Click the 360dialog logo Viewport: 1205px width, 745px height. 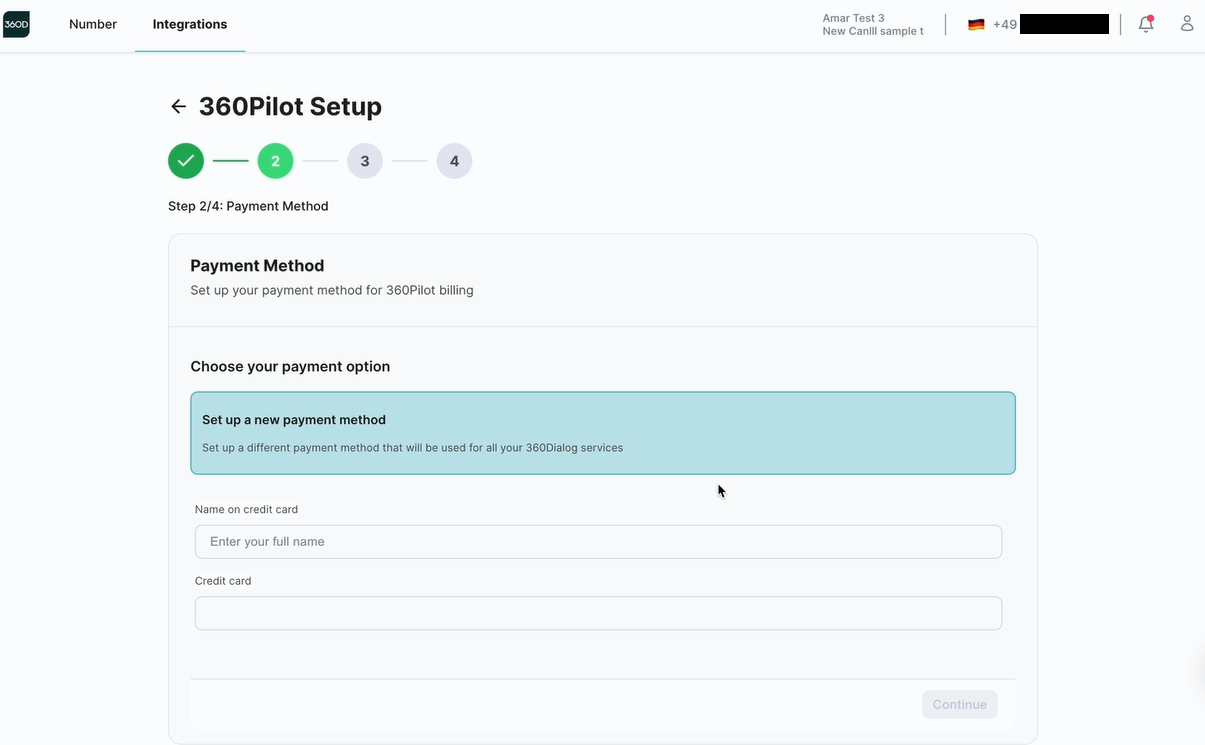click(x=16, y=24)
